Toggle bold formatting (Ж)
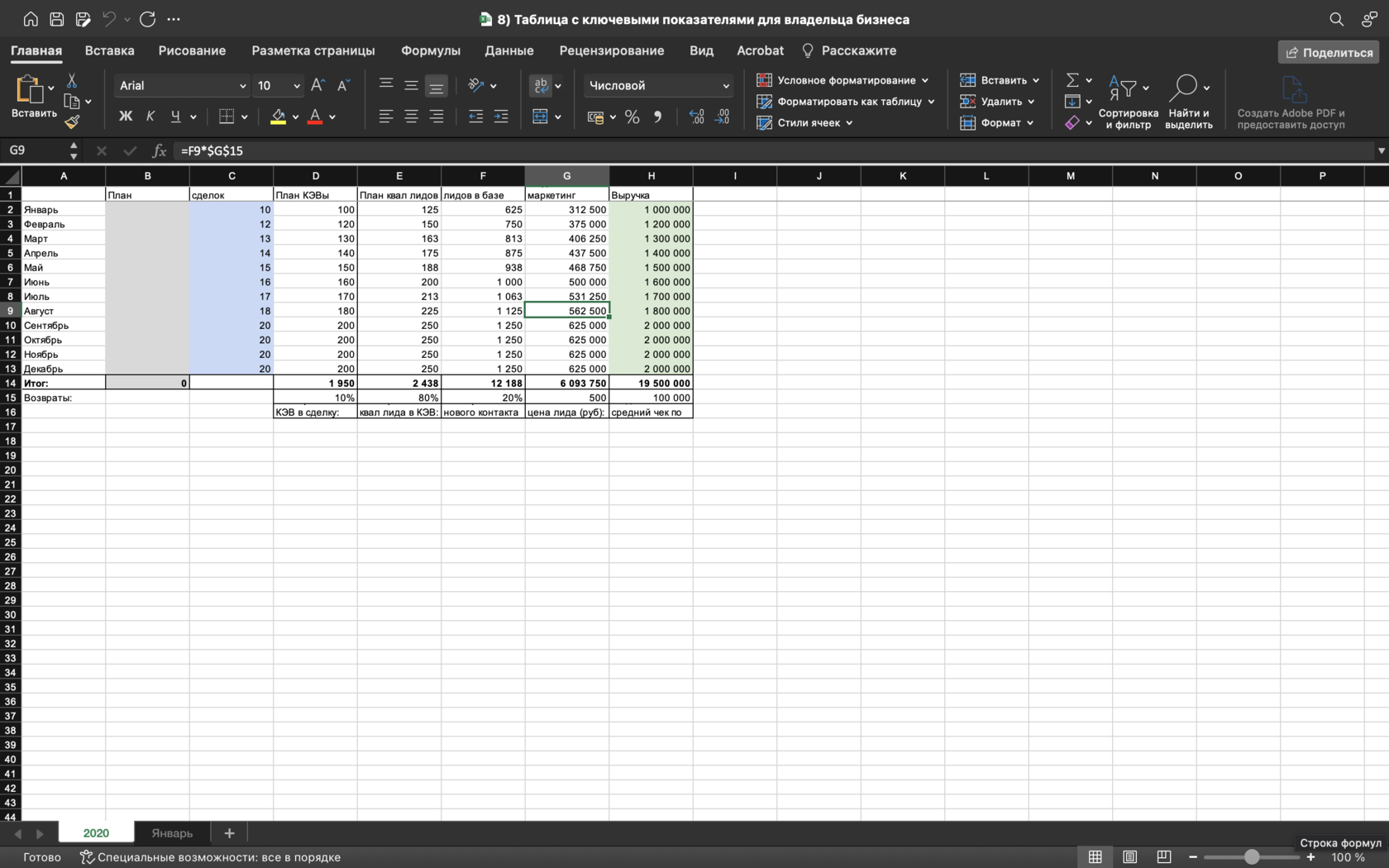This screenshot has width=1389, height=868. 126,117
